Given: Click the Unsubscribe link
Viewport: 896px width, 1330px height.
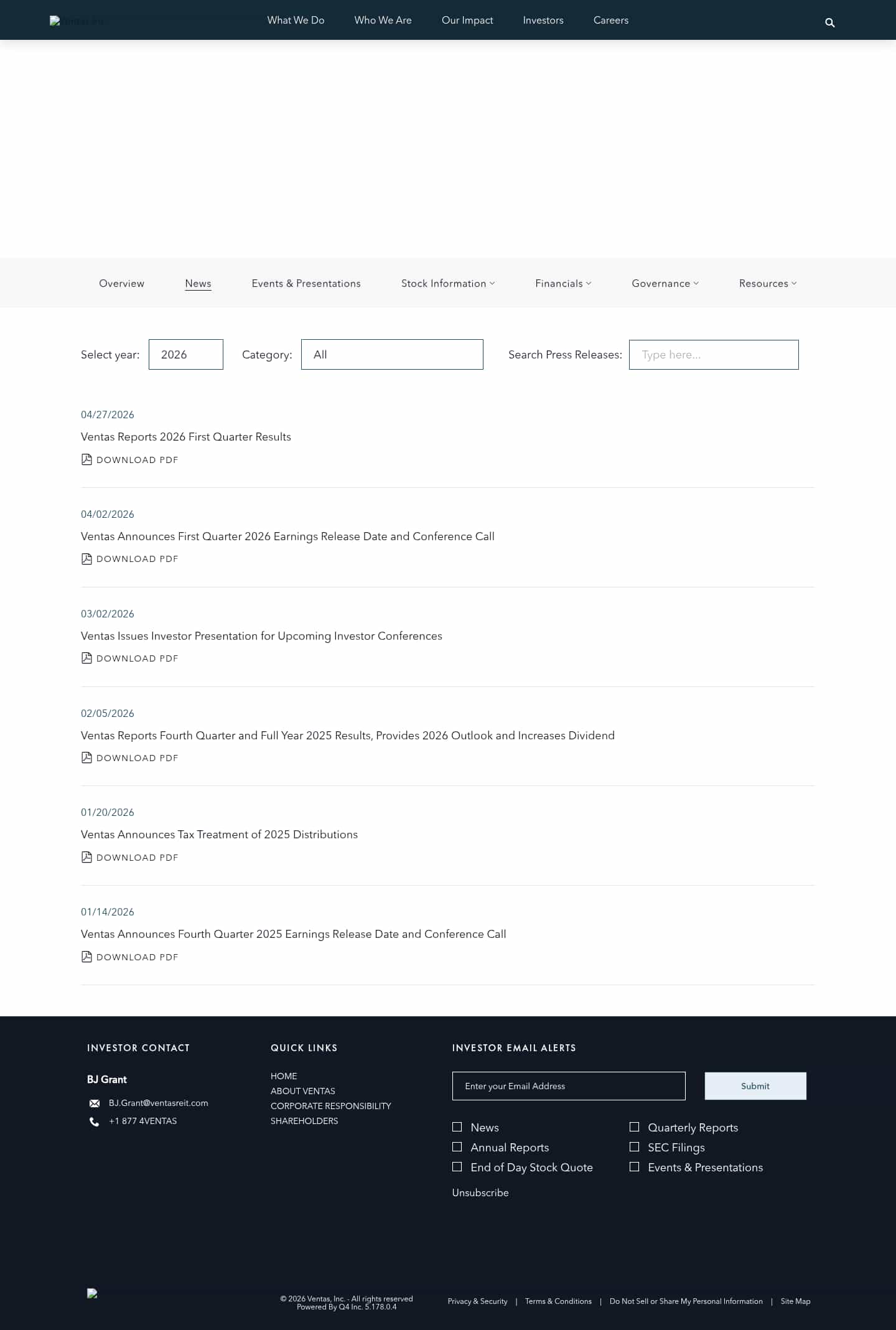Looking at the screenshot, I should [480, 1192].
